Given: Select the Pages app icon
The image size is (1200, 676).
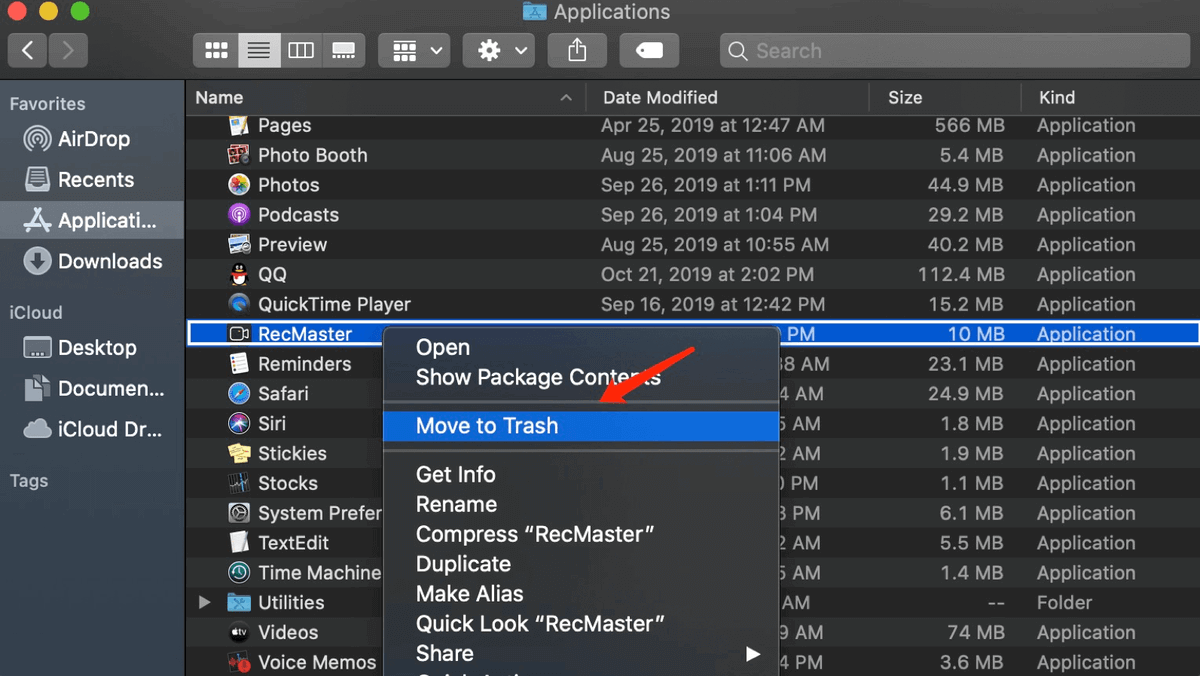Looking at the screenshot, I should click(238, 125).
